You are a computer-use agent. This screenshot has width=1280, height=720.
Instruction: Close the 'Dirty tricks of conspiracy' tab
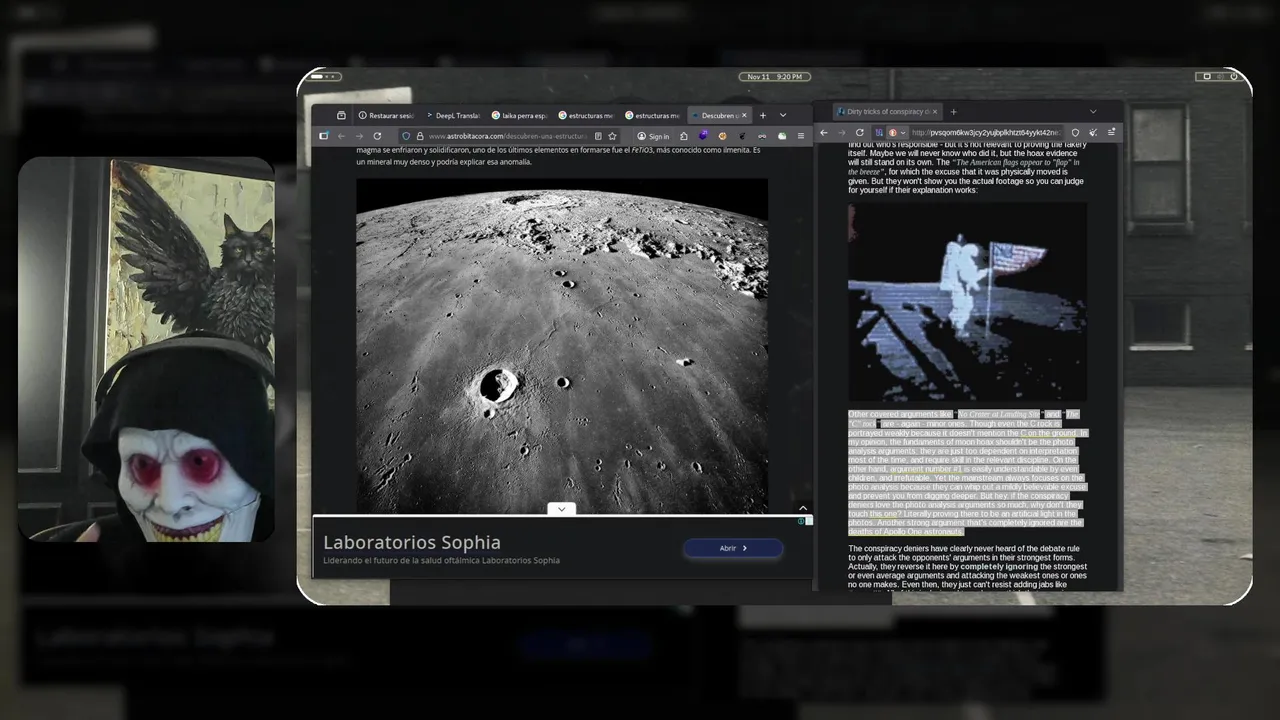pos(935,111)
